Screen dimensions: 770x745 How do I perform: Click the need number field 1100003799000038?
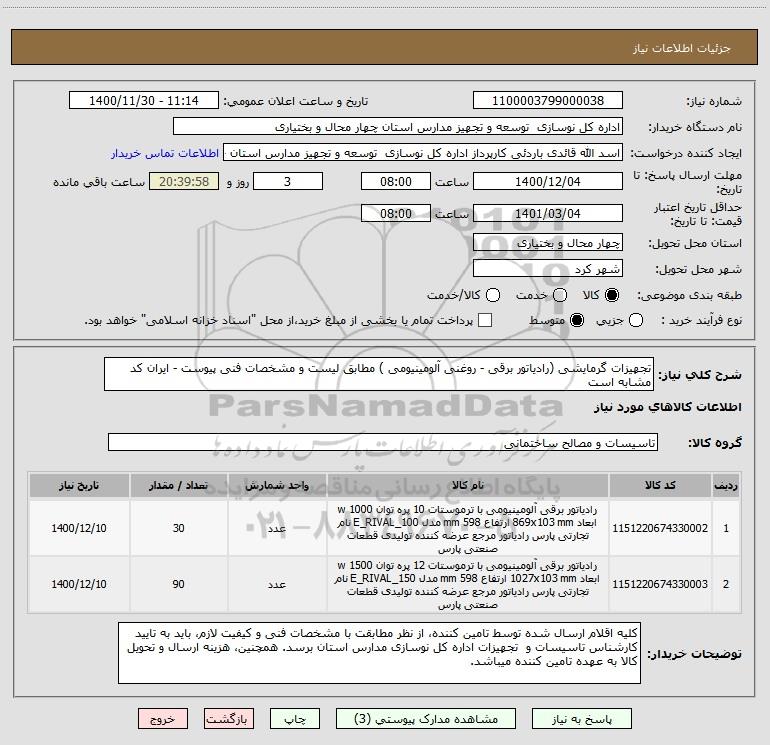point(548,100)
